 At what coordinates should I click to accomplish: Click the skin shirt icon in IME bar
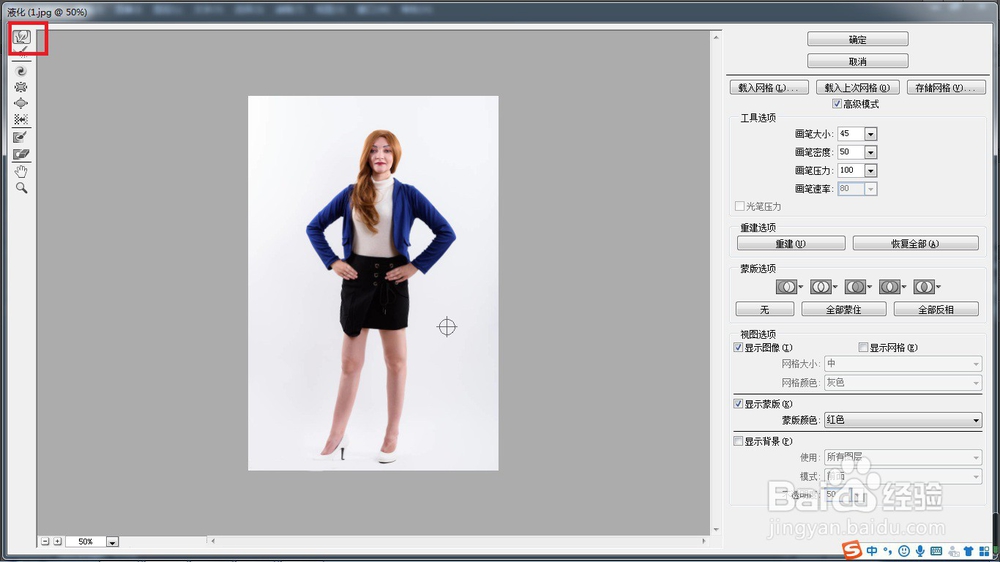point(969,551)
